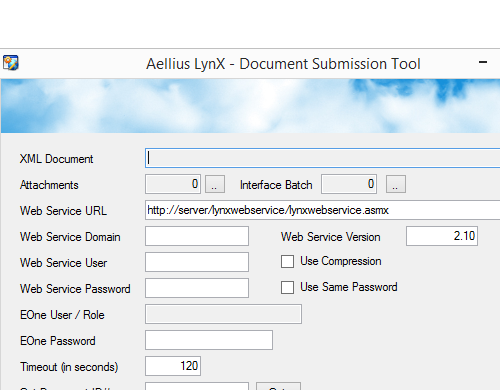
Task: Enable the Use Compression checkbox
Action: click(287, 261)
